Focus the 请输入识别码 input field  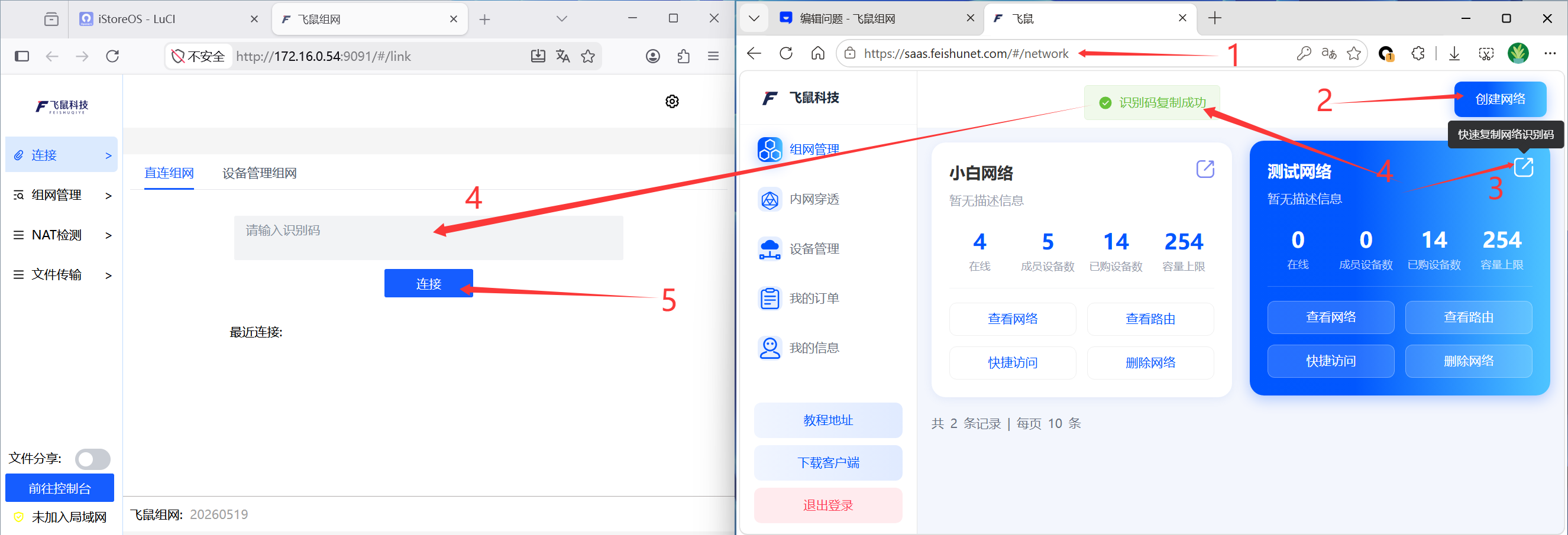428,238
